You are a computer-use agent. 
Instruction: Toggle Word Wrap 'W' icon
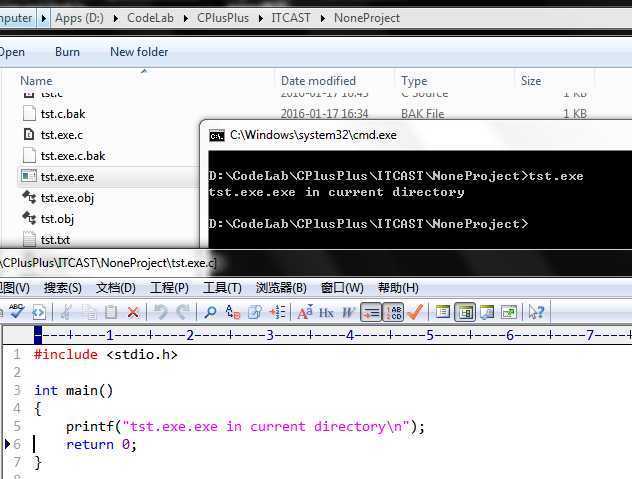coord(348,312)
